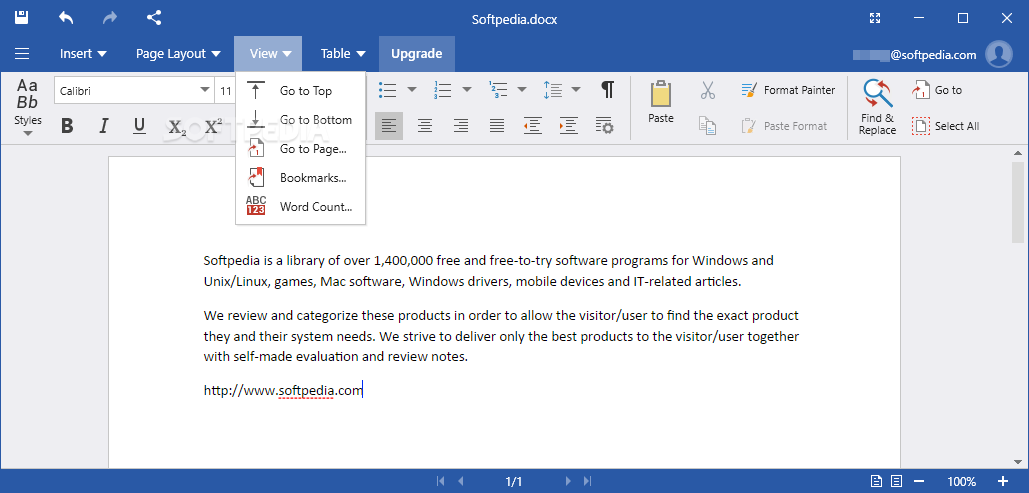Screen dimensions: 1029x493
Task: Open the Insert menu
Action: [x=83, y=54]
